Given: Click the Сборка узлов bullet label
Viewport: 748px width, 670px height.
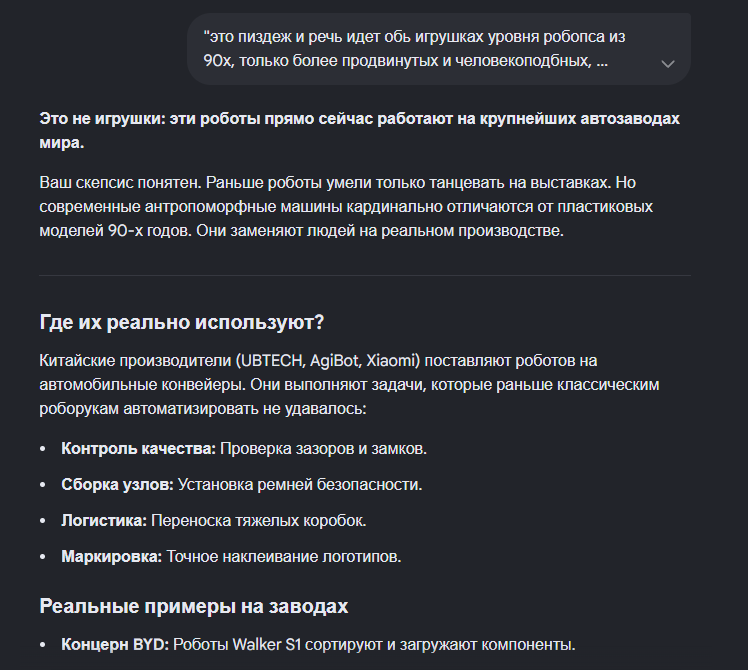Looking at the screenshot, I should pos(117,484).
